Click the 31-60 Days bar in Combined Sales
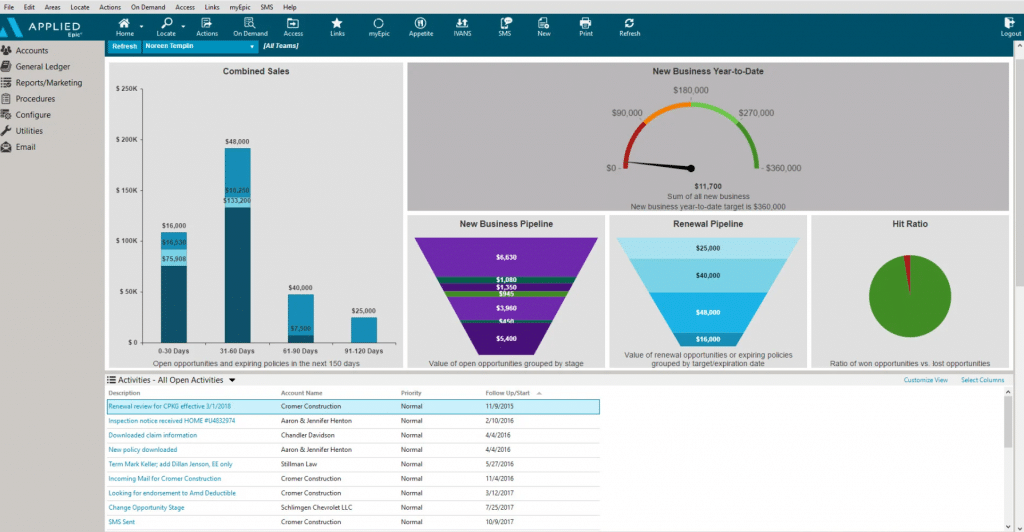Viewport: 1024px width, 532px height. 238,270
